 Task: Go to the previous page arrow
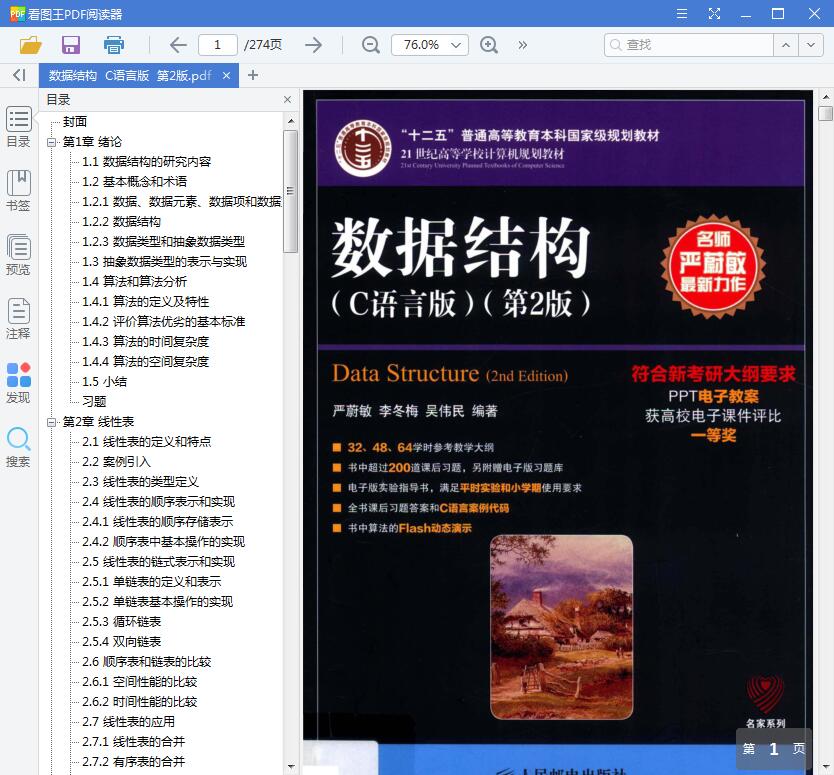pyautogui.click(x=178, y=45)
